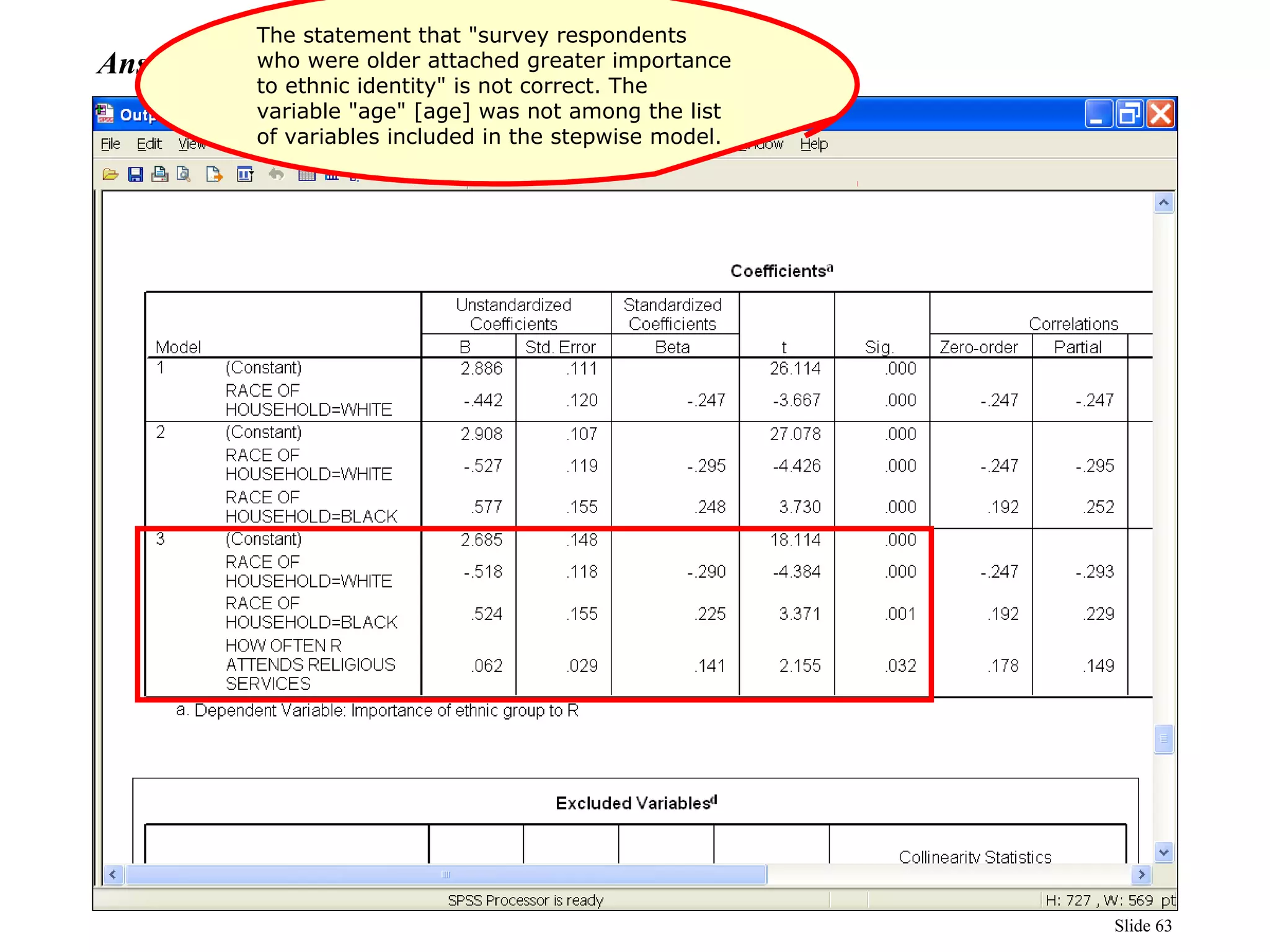Select the -4.426 t value cell
The image size is (1270, 952).
pyautogui.click(x=797, y=466)
